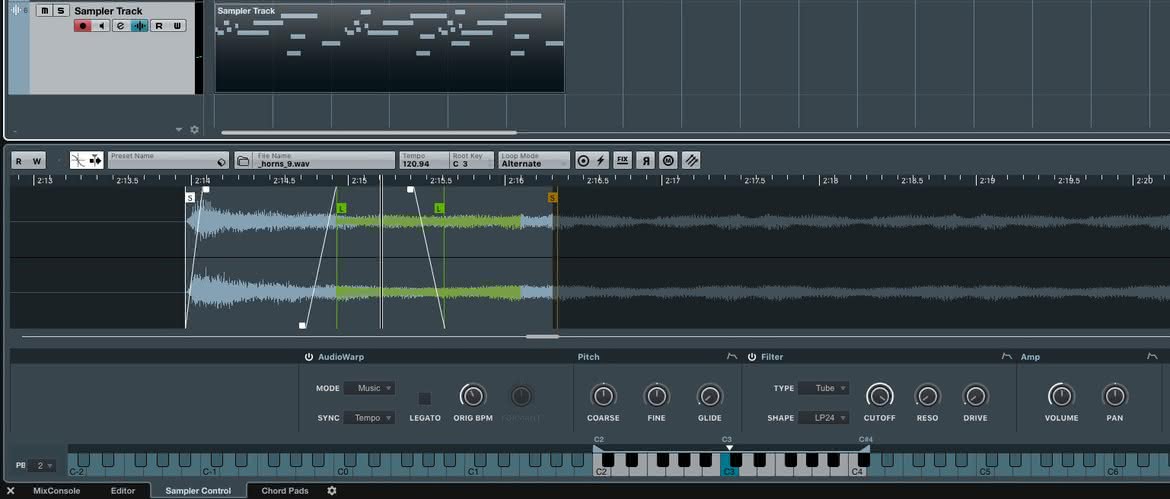The height and width of the screenshot is (499, 1170).
Task: Click the teal waveform sampler button on track
Action: tap(140, 26)
